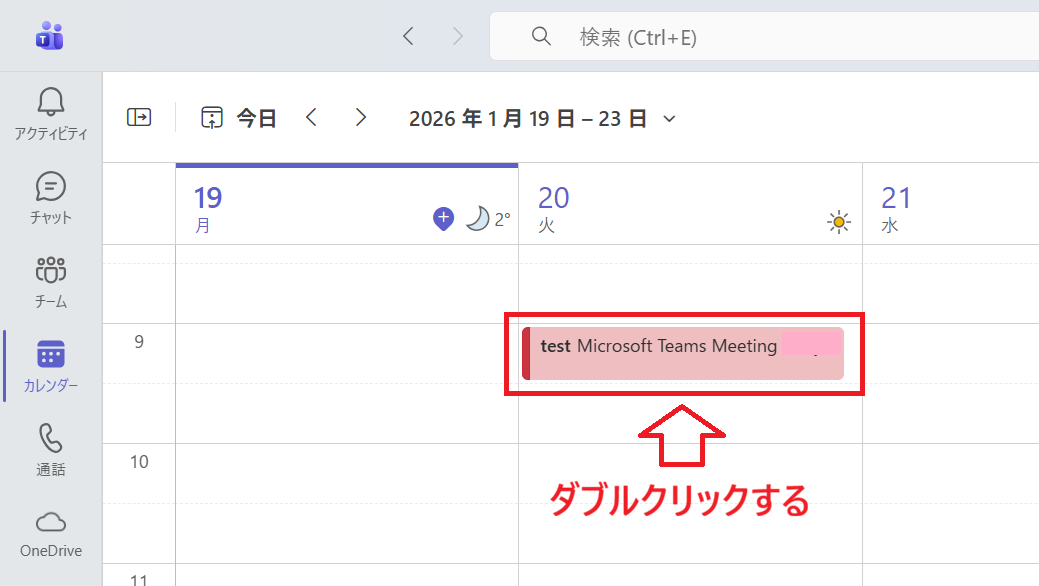Open the 通話 (Calls) section
Viewport: 1039px width, 586px height.
click(x=50, y=447)
